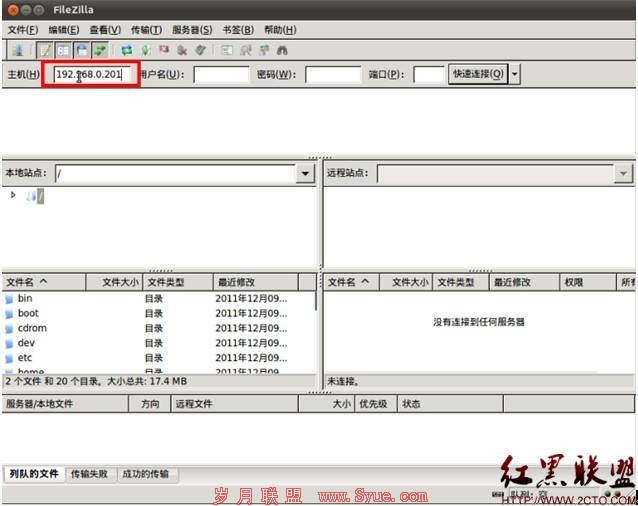The image size is (638, 506).
Task: Click the 本地站点 path field
Action: pyautogui.click(x=175, y=174)
